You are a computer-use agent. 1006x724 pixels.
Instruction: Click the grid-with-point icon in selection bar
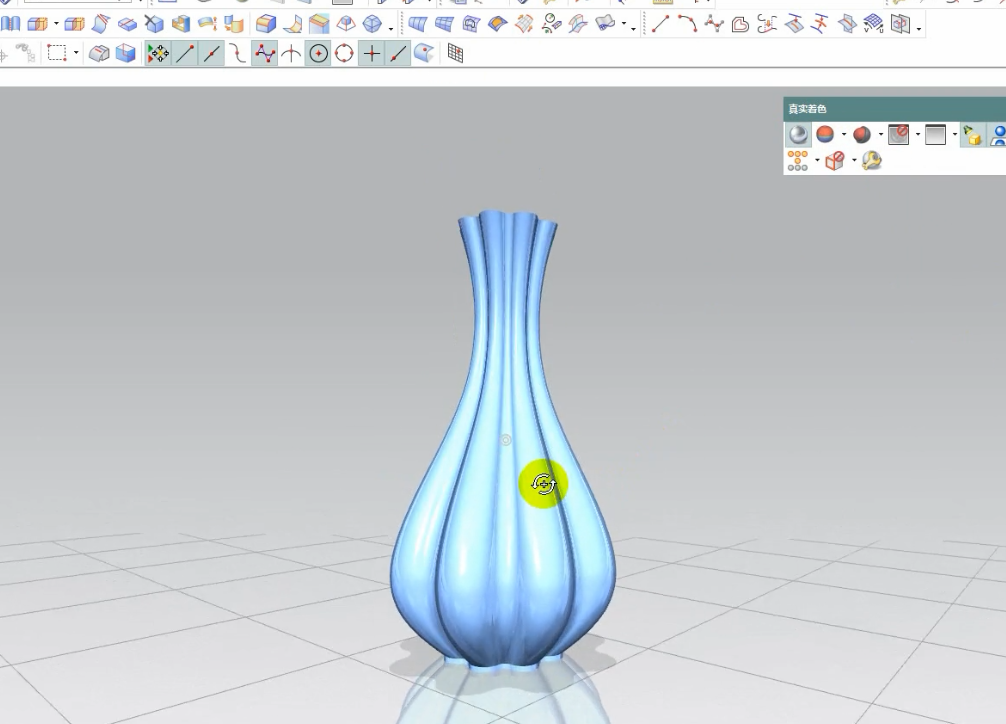pos(456,53)
